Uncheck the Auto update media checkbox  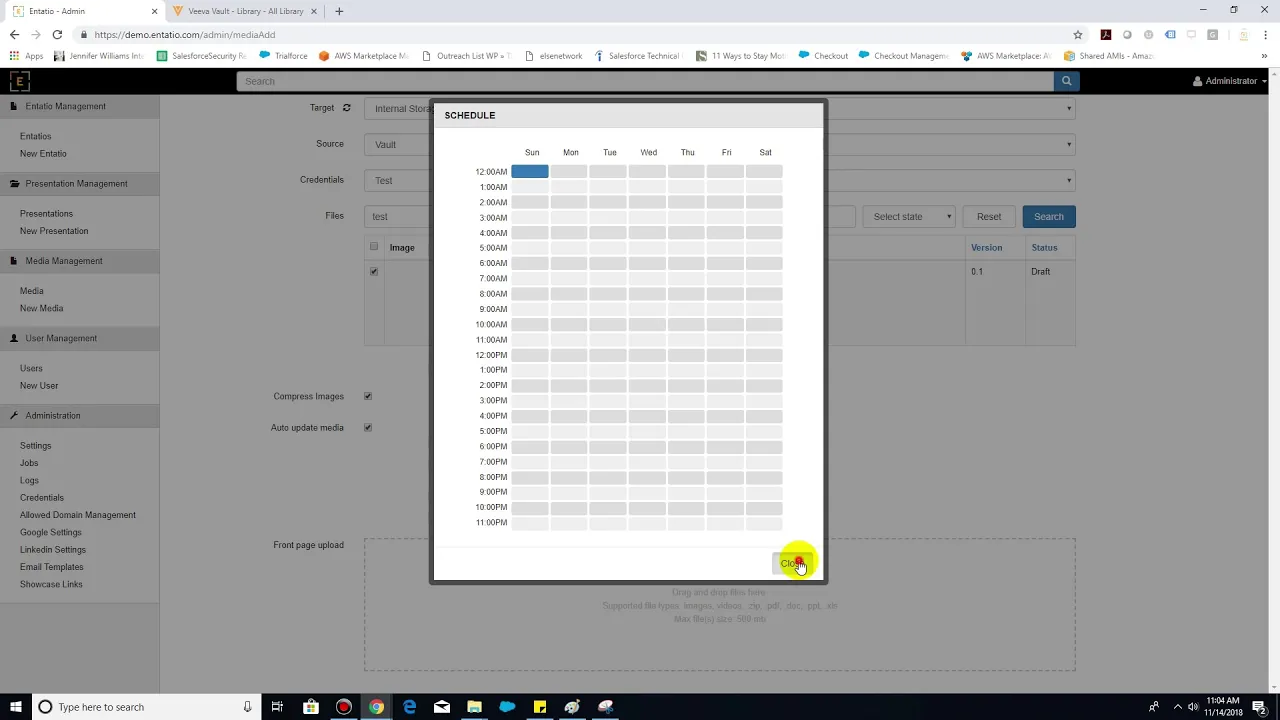(x=368, y=427)
